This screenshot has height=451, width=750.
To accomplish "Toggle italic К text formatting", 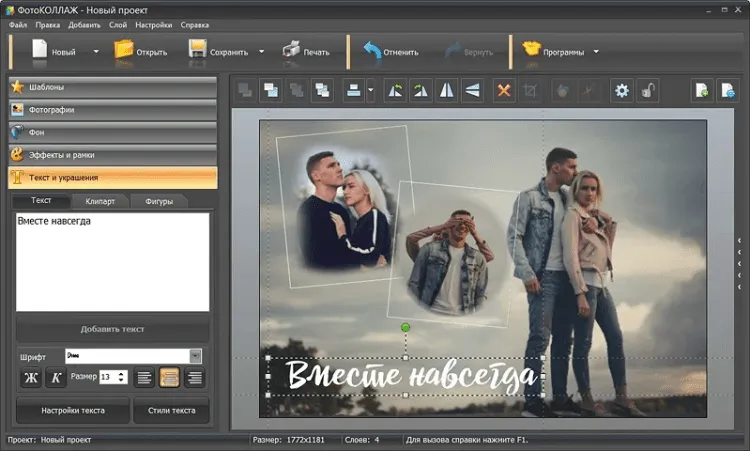I will [56, 377].
